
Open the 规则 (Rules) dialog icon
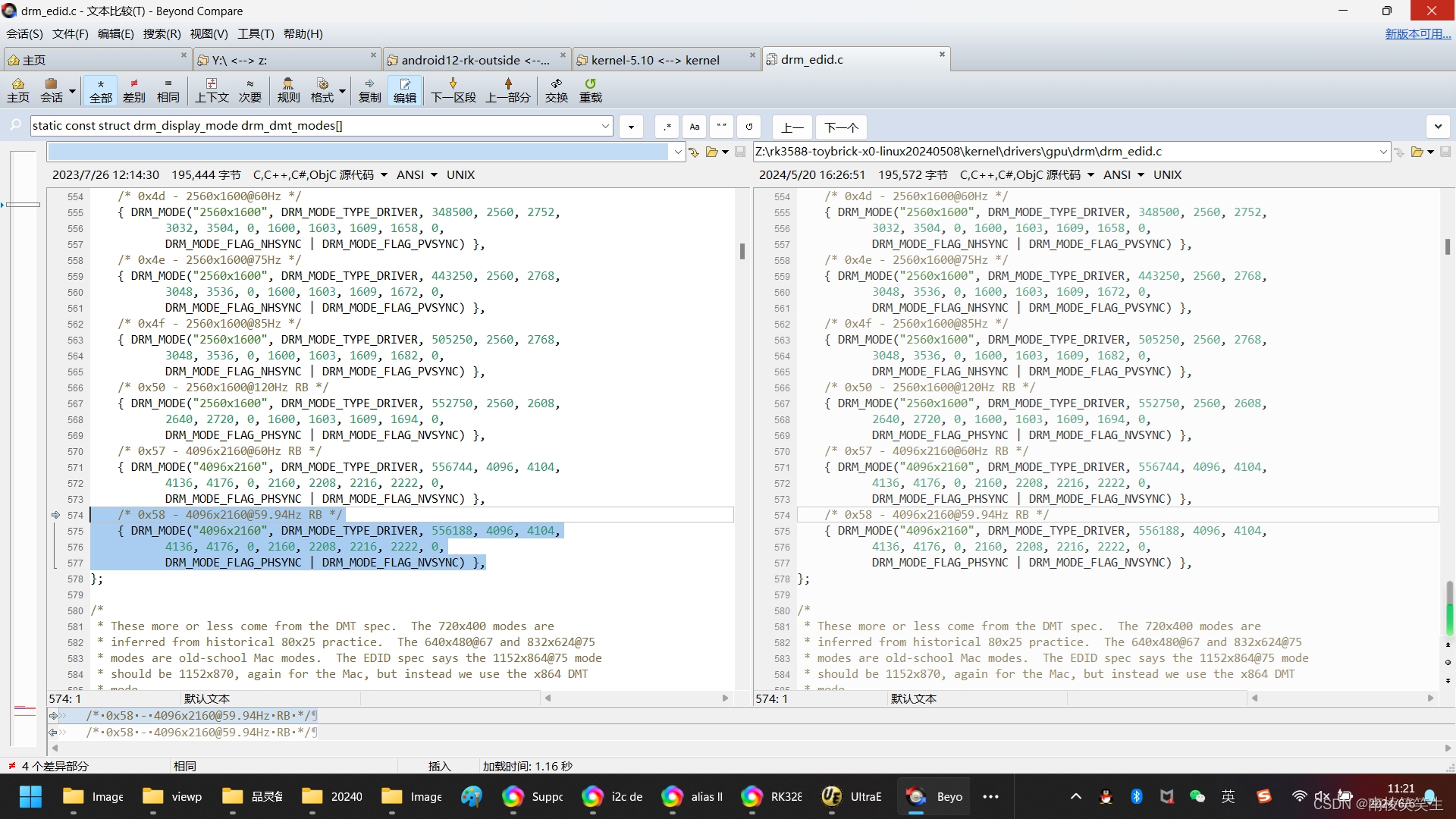click(288, 89)
